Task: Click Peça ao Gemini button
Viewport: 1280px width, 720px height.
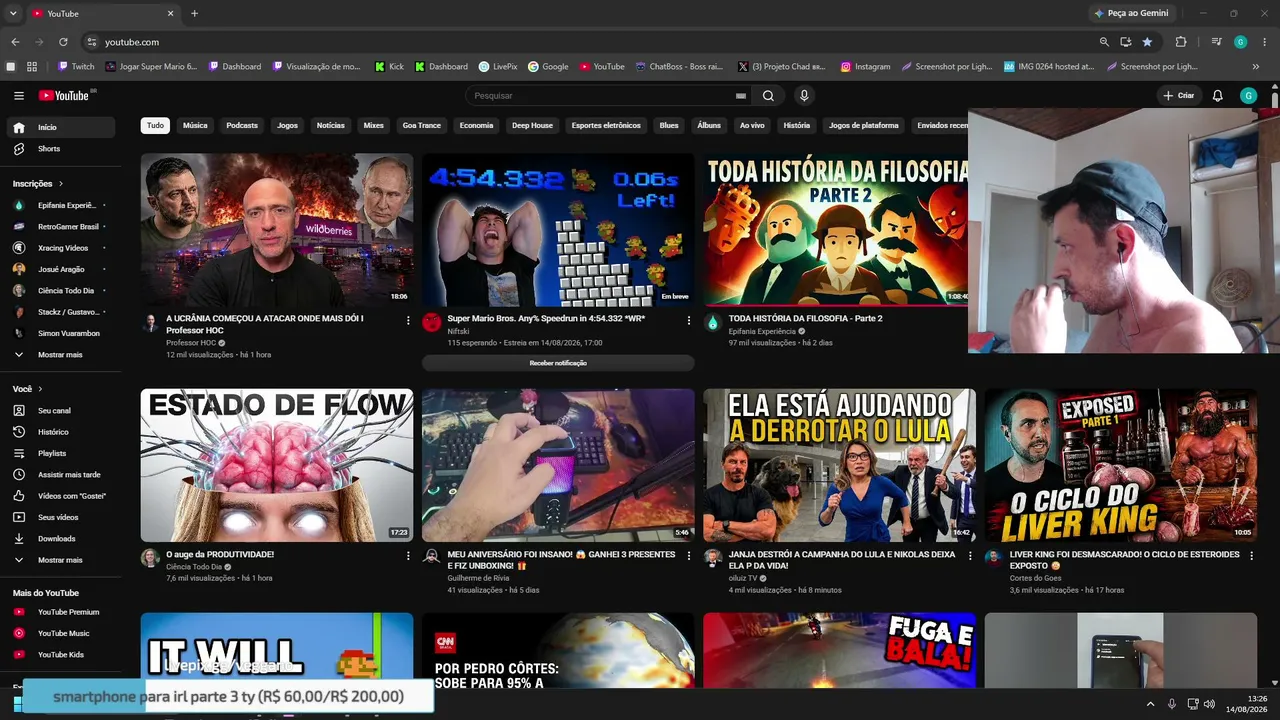Action: point(1131,13)
